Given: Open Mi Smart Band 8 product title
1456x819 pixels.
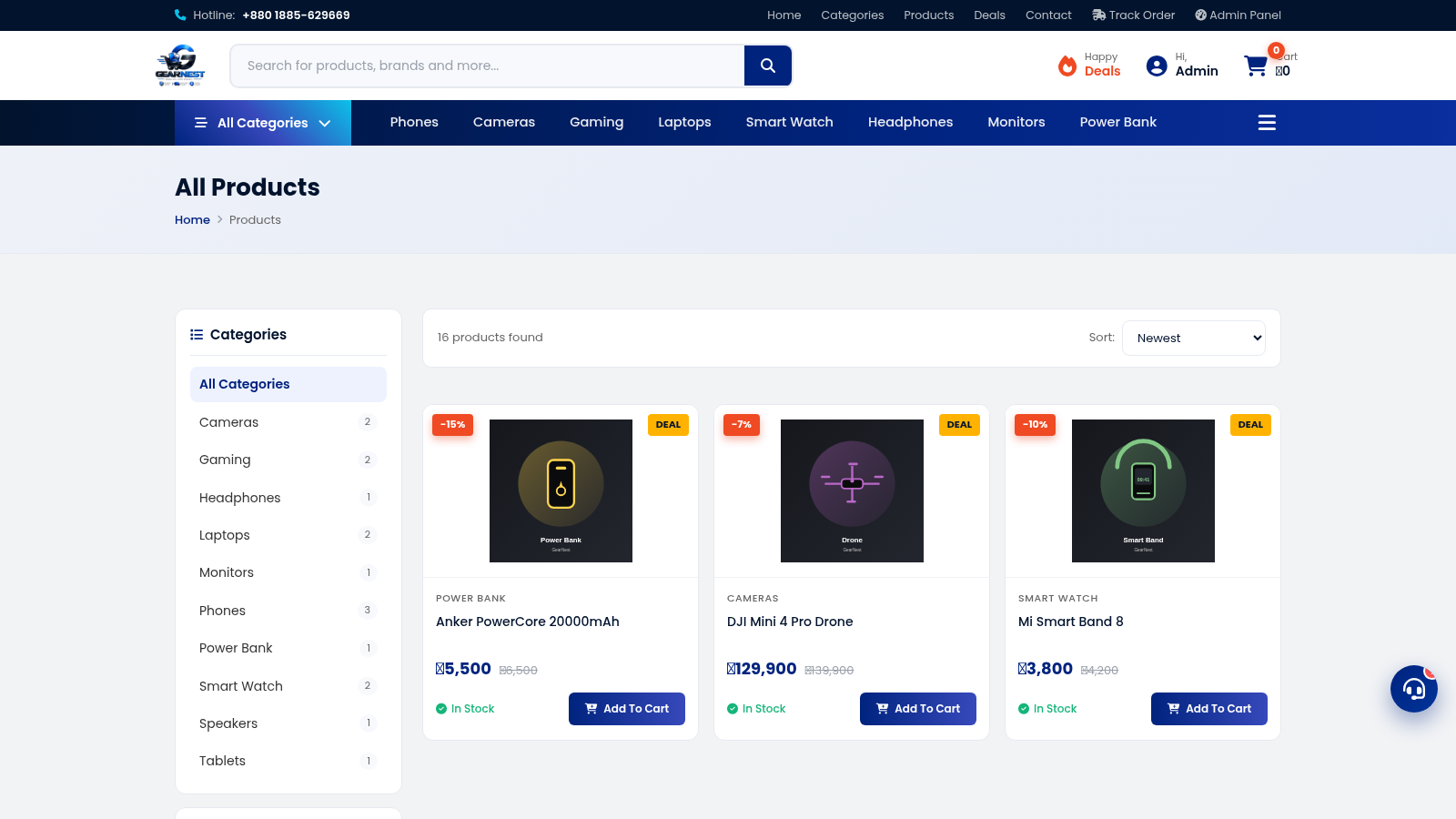Looking at the screenshot, I should pyautogui.click(x=1071, y=622).
